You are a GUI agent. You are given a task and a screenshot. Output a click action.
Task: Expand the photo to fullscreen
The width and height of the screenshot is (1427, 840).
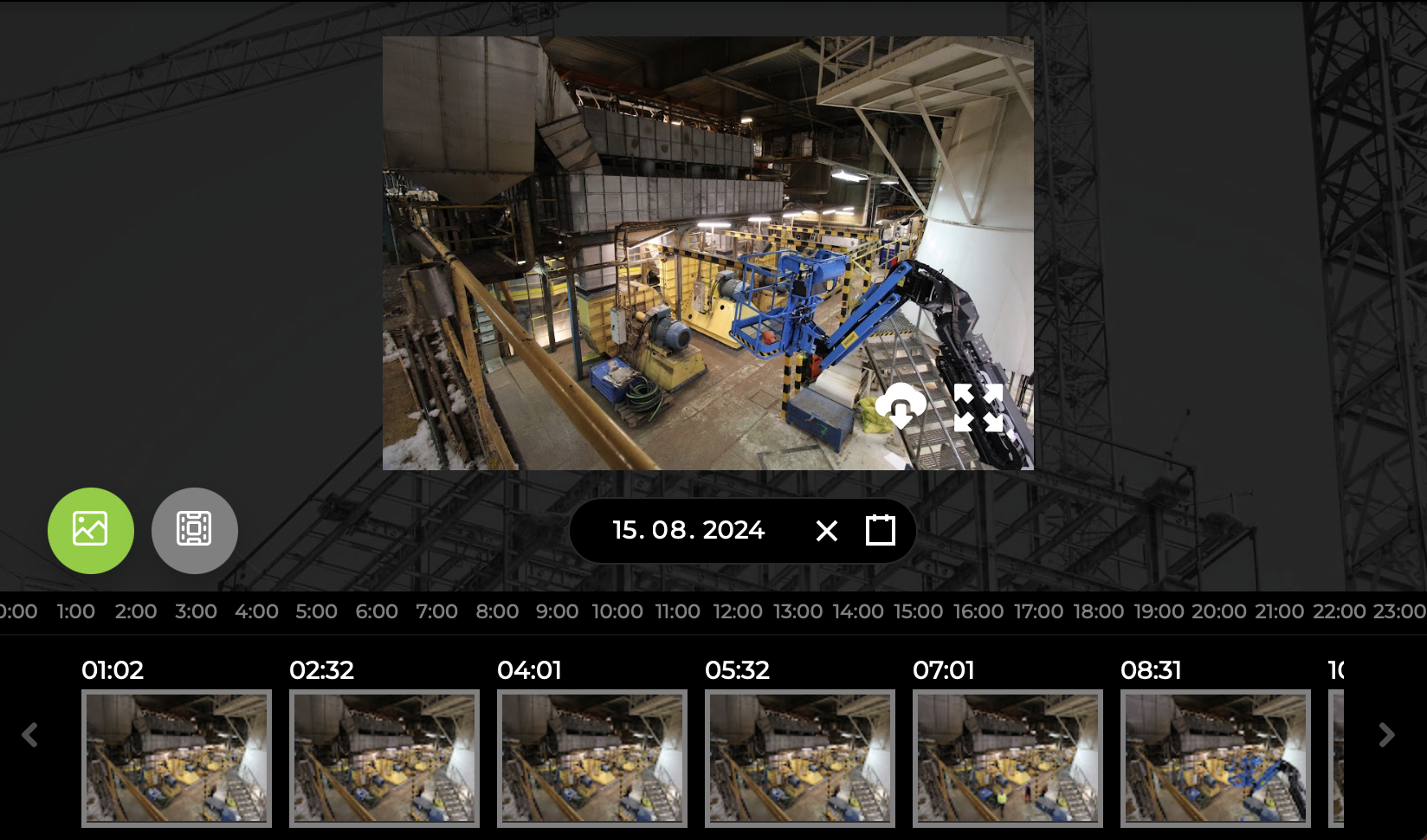point(978,407)
